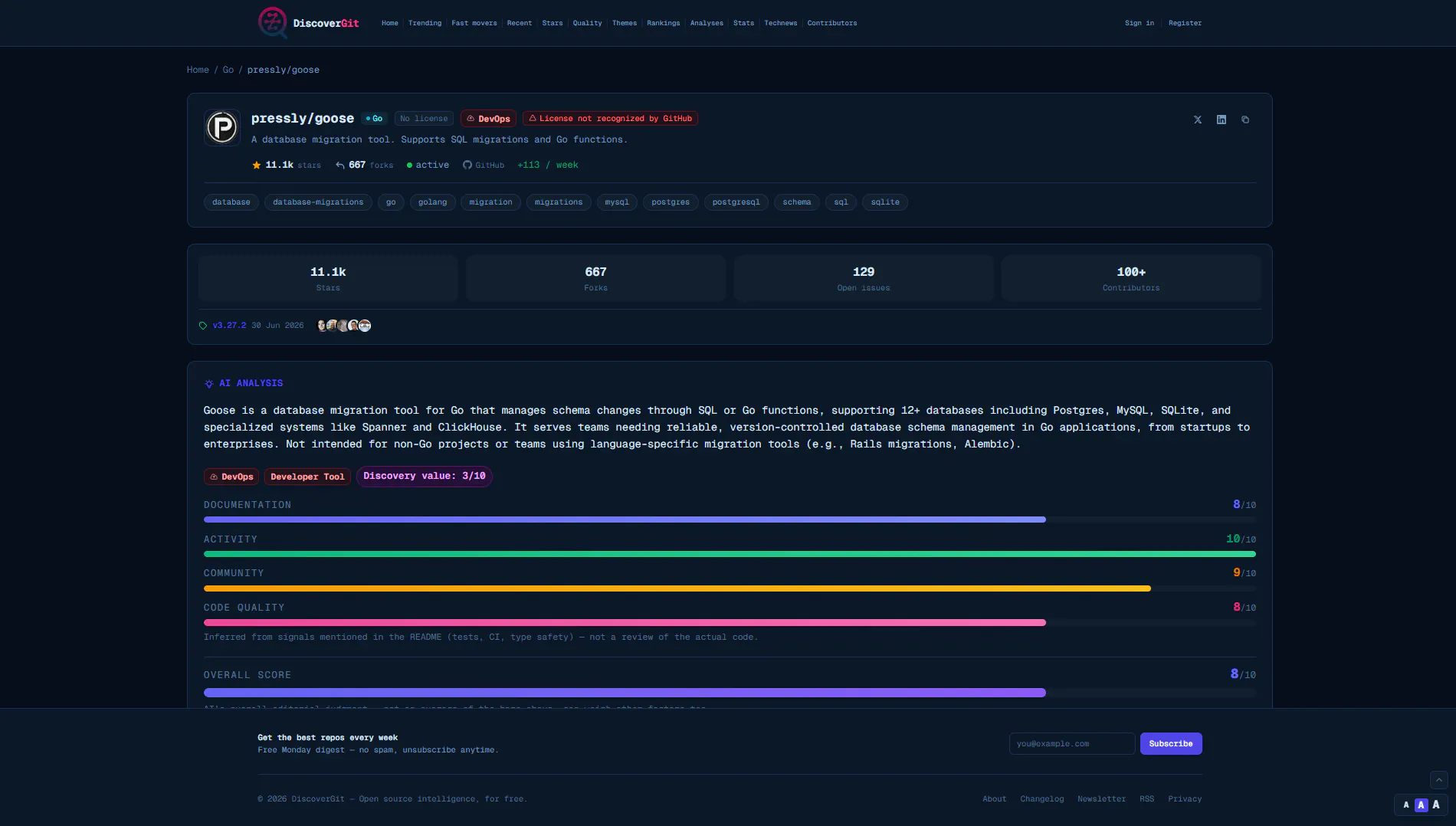Click the postgres topic tag
The width and height of the screenshot is (1456, 826).
point(671,202)
